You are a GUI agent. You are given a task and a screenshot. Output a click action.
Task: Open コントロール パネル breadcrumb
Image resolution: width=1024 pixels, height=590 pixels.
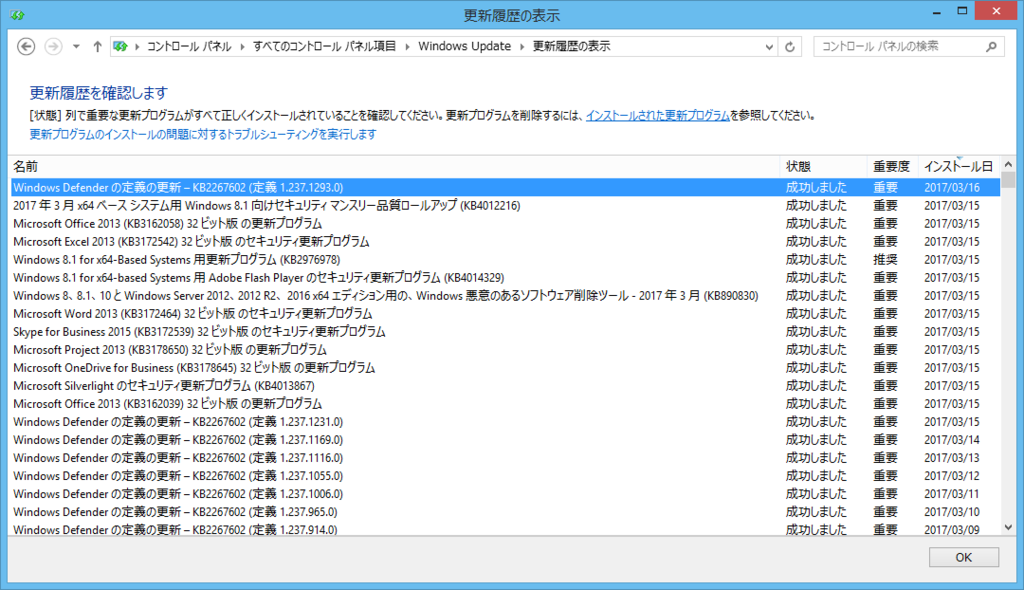189,46
